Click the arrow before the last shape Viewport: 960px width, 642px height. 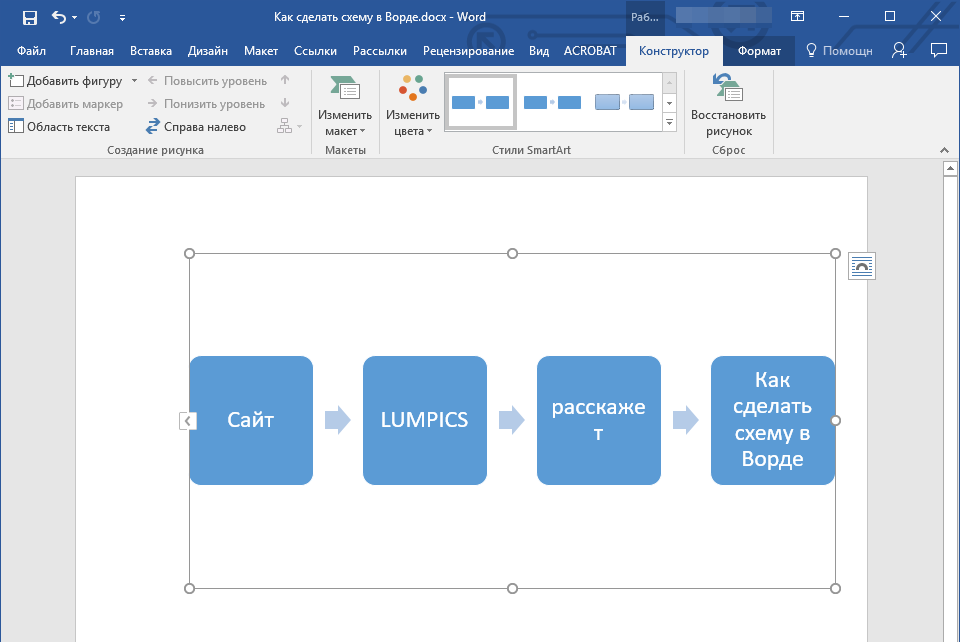[x=686, y=420]
